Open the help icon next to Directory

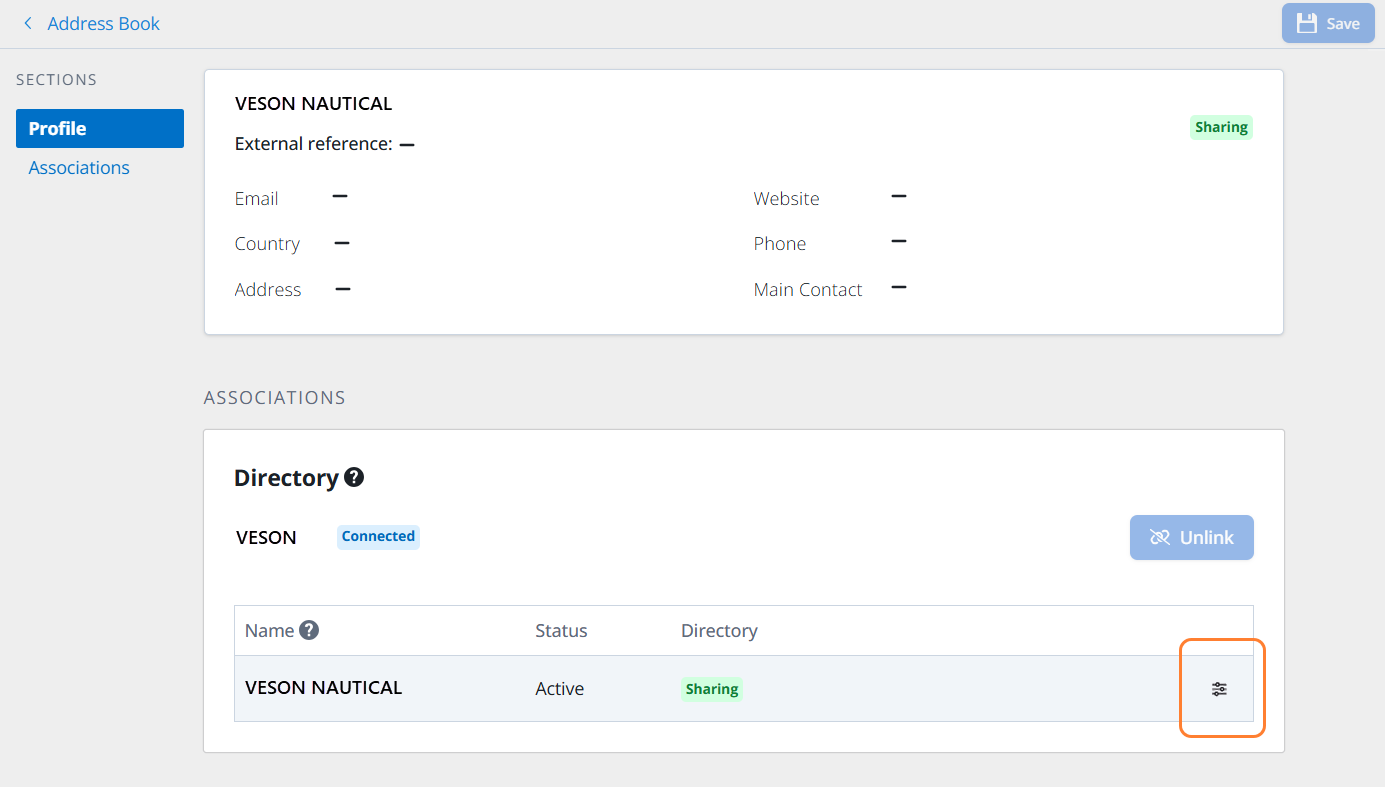coord(354,477)
